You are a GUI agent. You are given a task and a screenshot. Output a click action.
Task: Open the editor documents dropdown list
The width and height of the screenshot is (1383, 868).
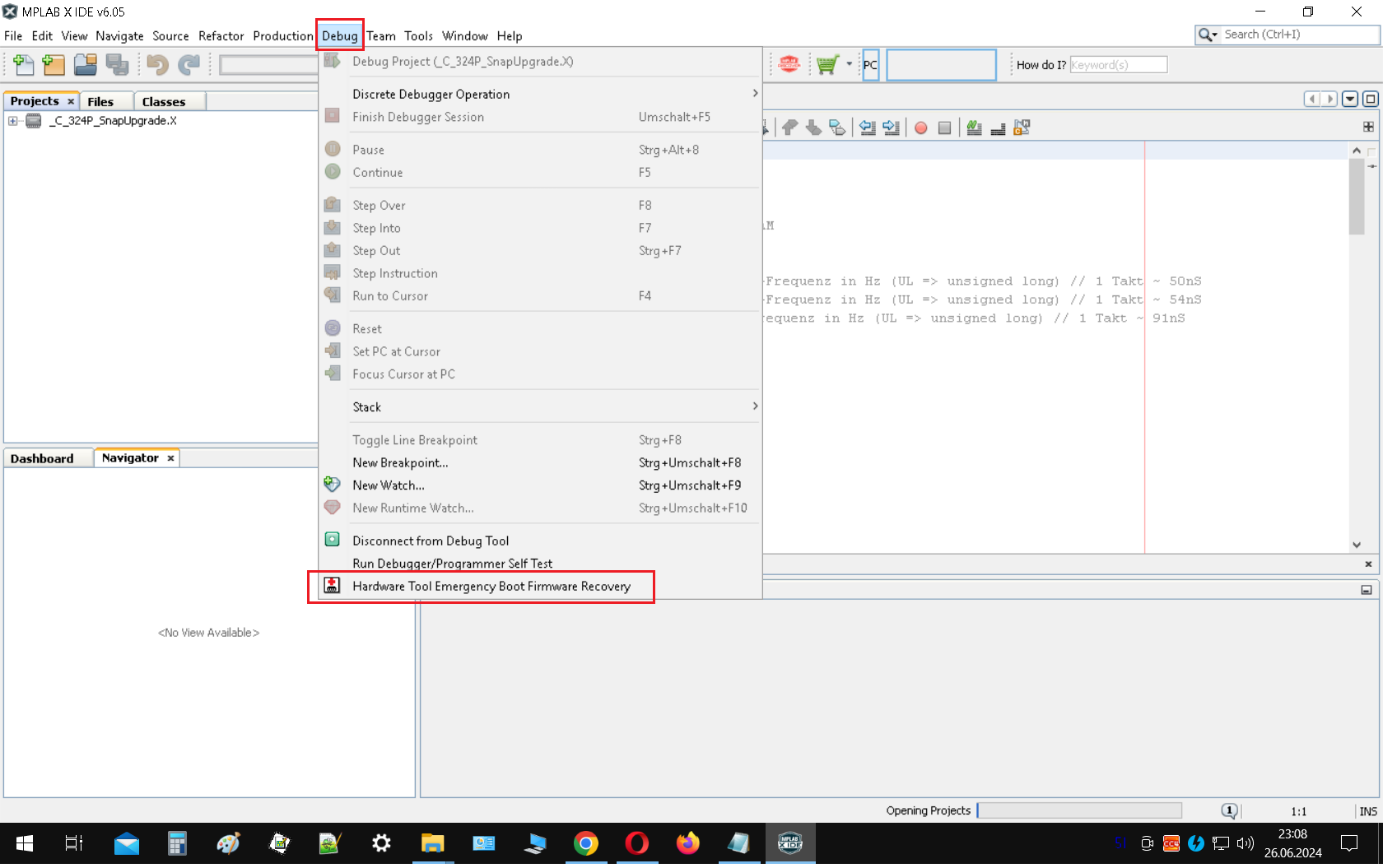click(x=1350, y=99)
